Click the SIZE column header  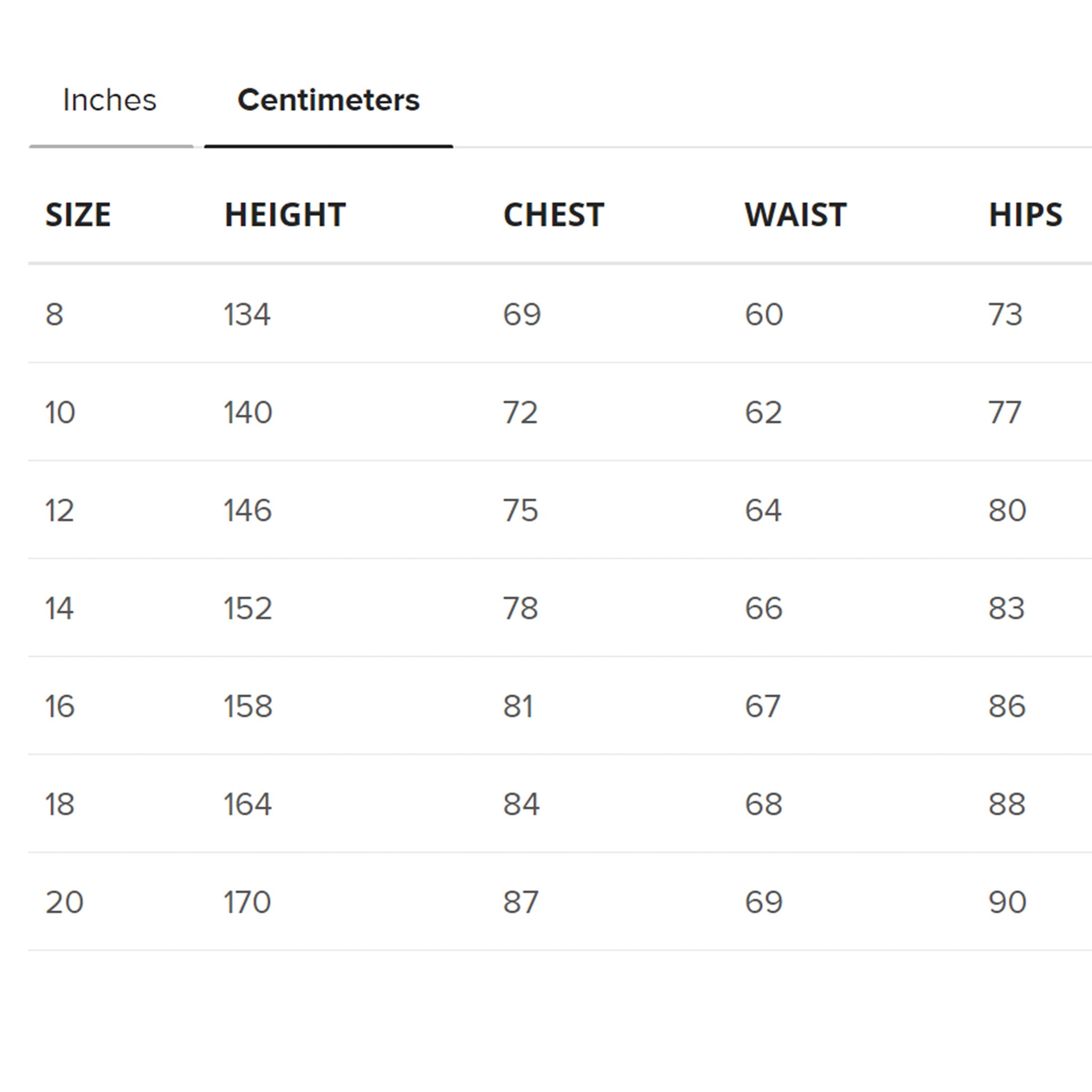point(78,215)
